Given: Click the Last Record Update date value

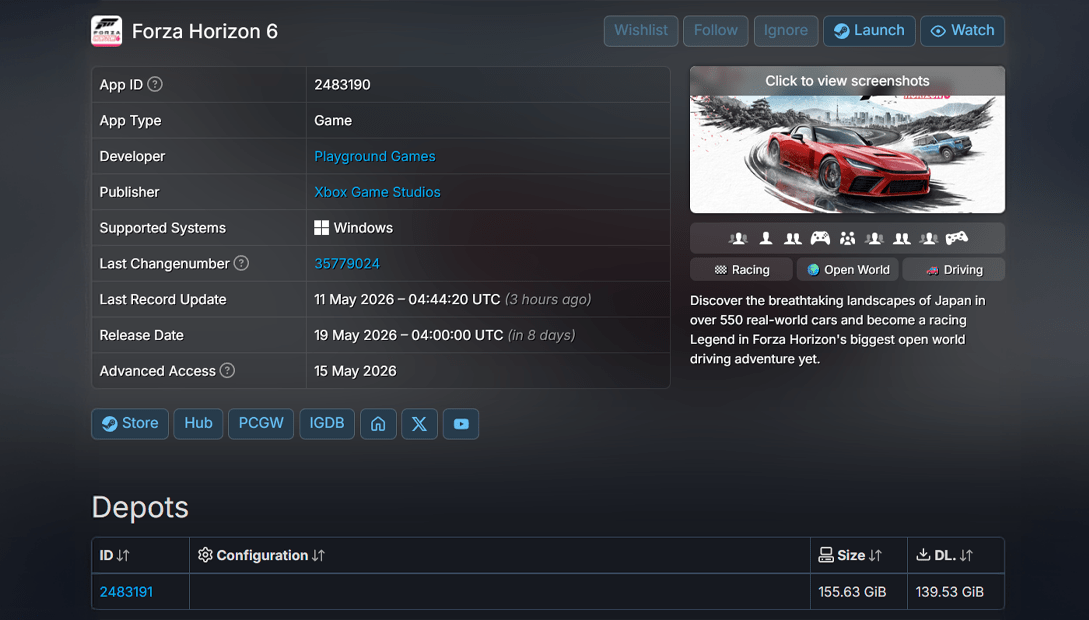Looking at the screenshot, I should click(407, 299).
